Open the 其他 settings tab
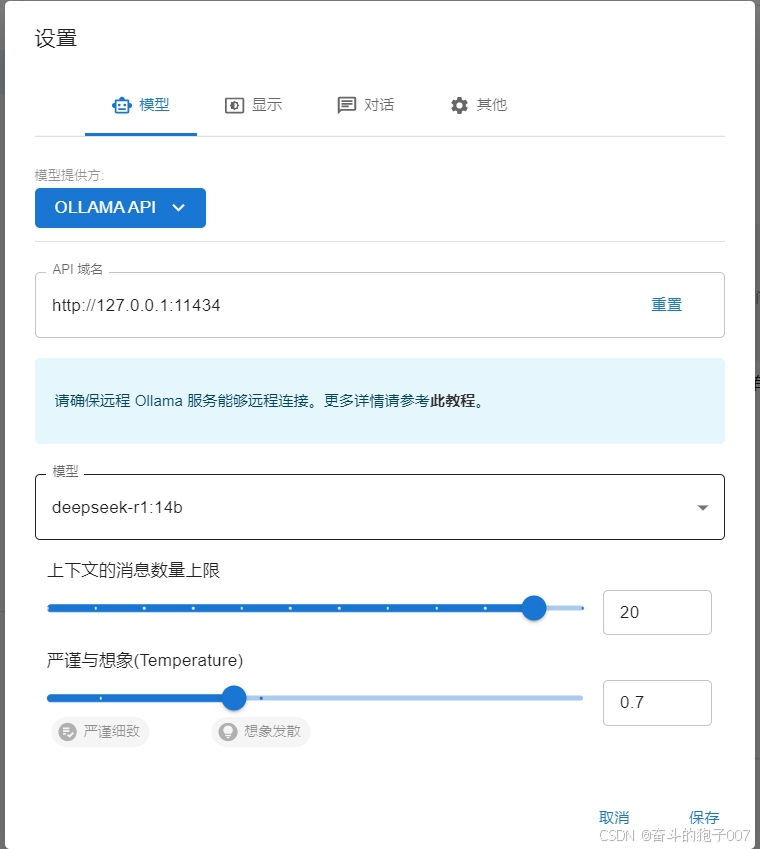 [x=478, y=105]
